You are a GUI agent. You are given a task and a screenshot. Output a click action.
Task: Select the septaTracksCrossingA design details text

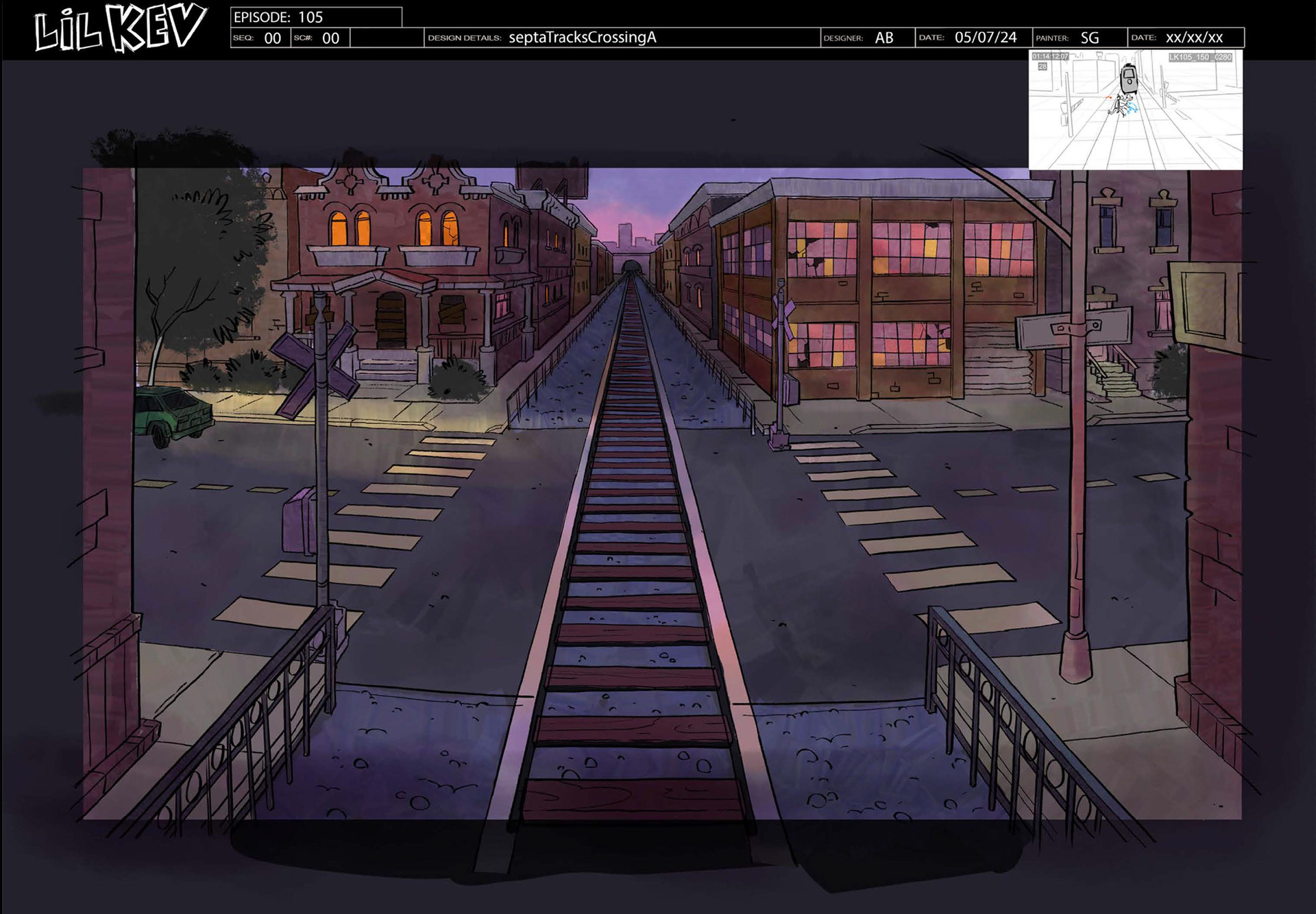click(582, 38)
